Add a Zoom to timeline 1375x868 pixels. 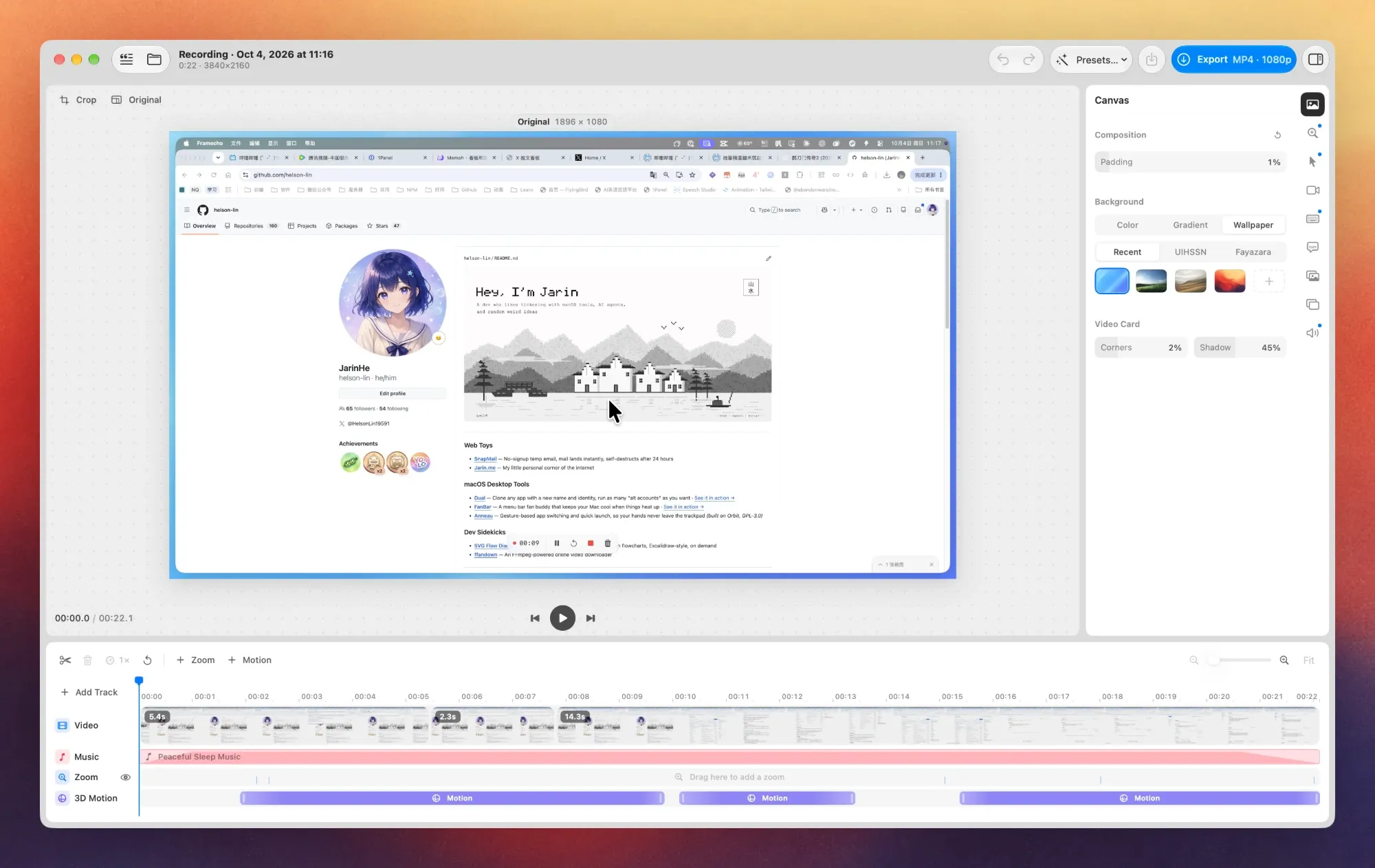pyautogui.click(x=195, y=660)
